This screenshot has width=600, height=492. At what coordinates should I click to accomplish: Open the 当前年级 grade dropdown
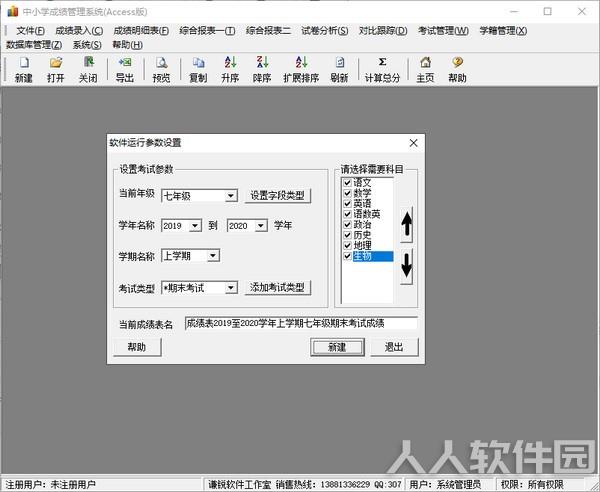(x=230, y=196)
